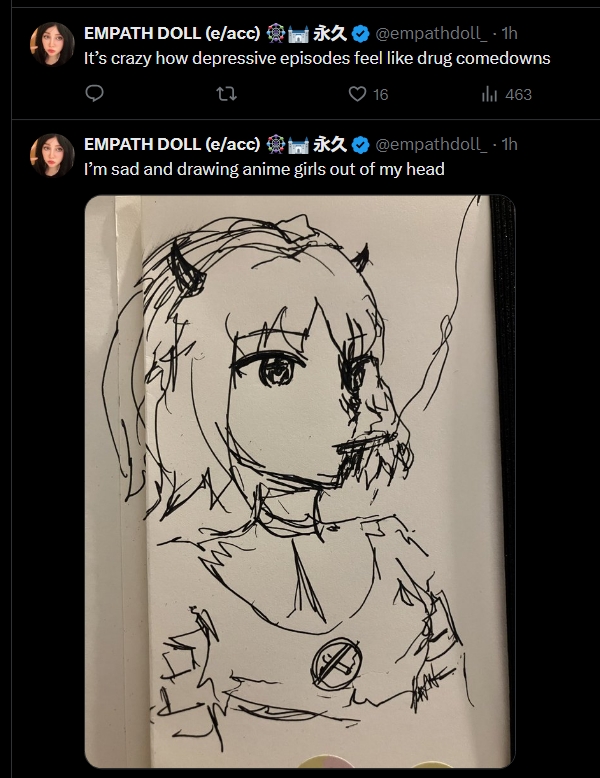Open EMPATH DOLL display name on first tweet

[x=172, y=33]
